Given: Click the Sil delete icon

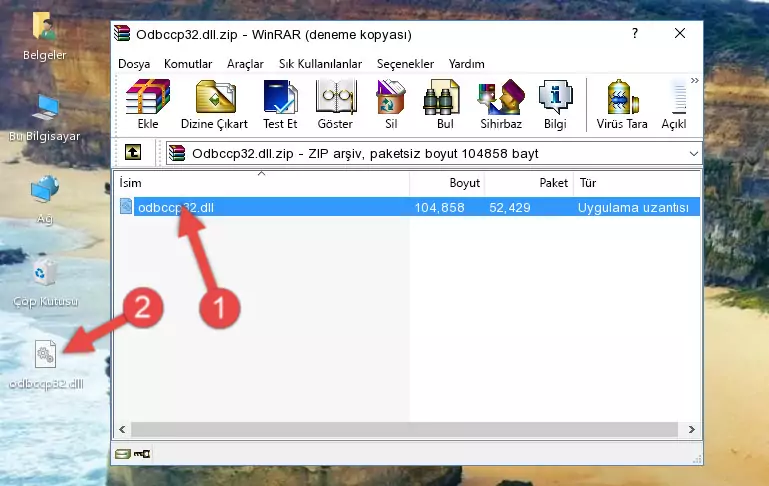Looking at the screenshot, I should coord(390,97).
